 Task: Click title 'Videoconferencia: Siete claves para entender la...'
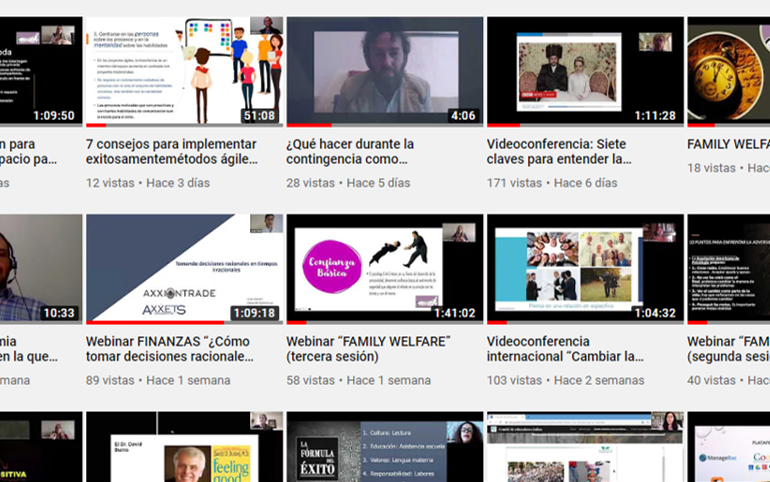[x=559, y=152]
